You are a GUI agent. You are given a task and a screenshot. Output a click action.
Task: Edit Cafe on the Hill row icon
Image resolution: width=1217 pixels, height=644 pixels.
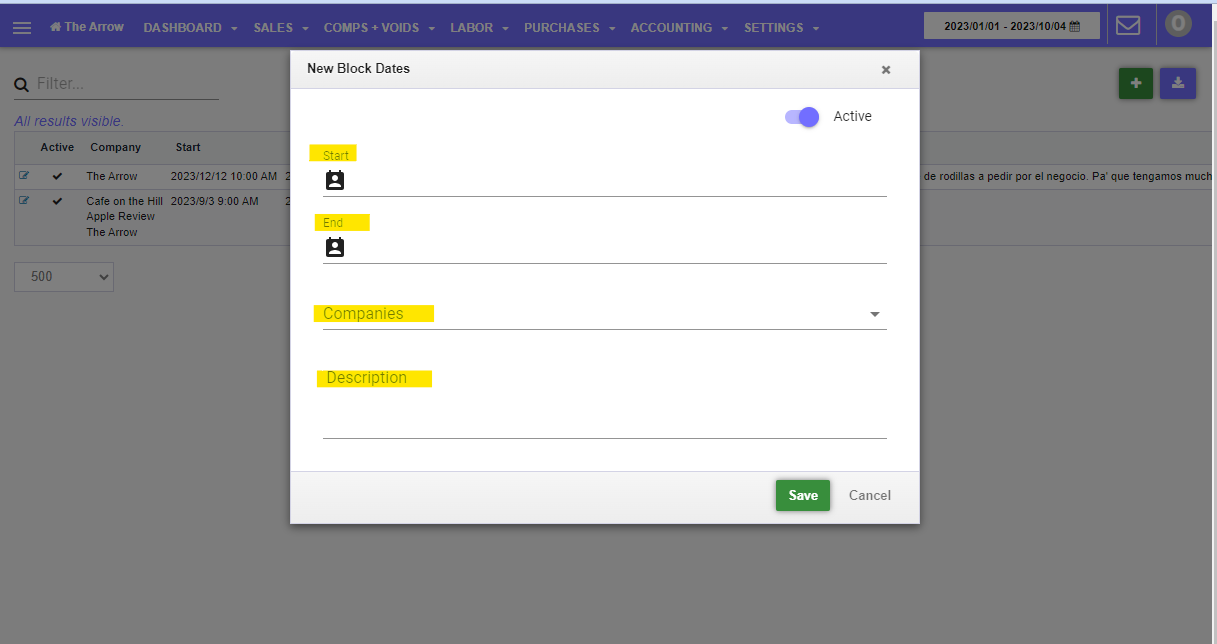point(25,200)
